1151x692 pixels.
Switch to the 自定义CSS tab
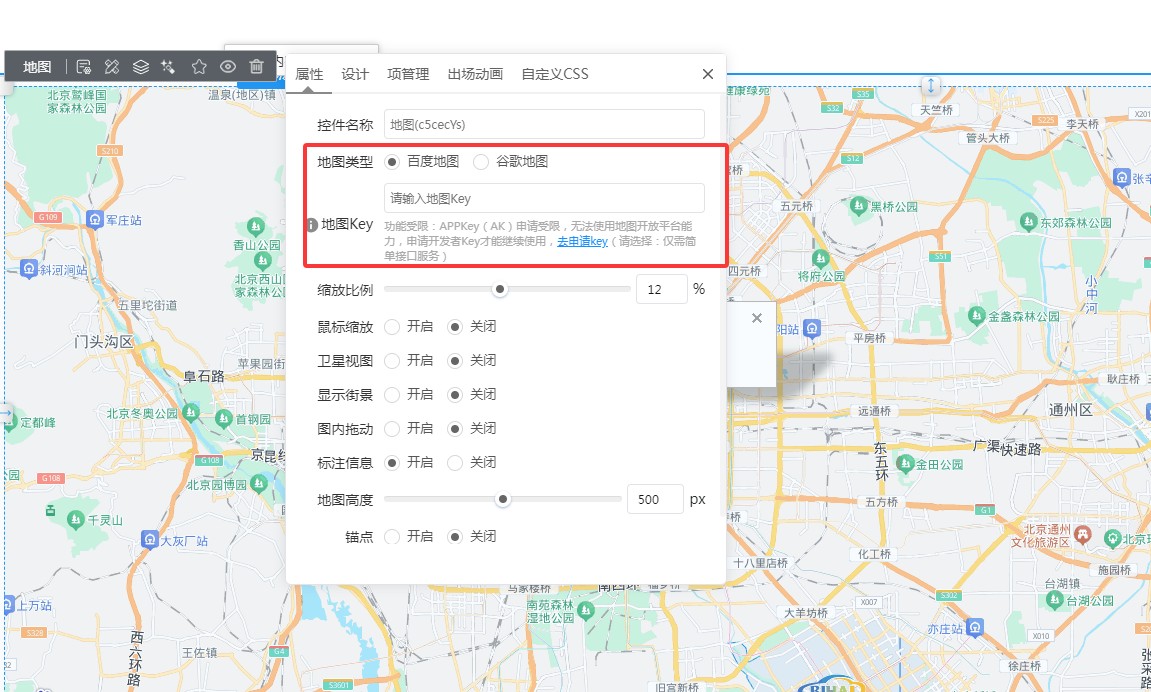click(555, 74)
